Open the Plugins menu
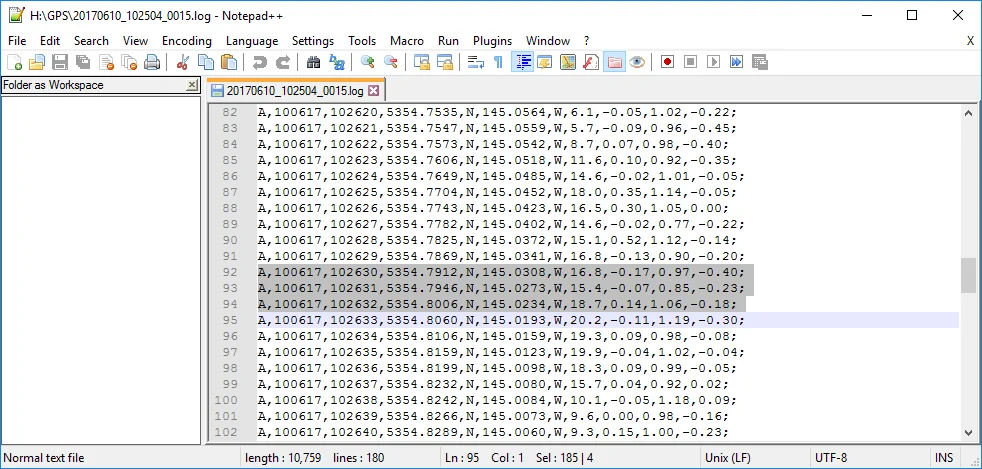The width and height of the screenshot is (982, 469). coord(492,41)
